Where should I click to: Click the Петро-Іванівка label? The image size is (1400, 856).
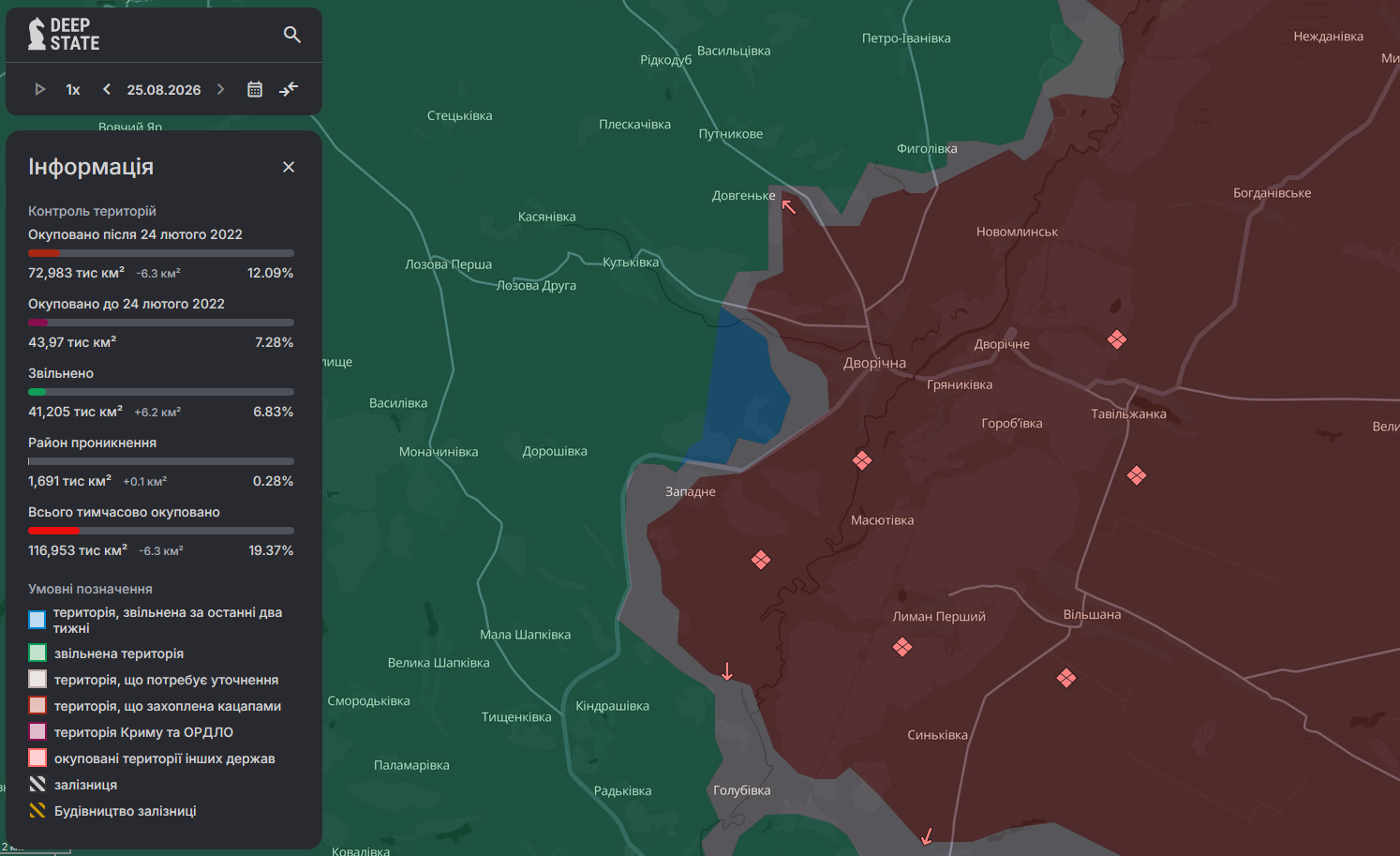click(906, 38)
